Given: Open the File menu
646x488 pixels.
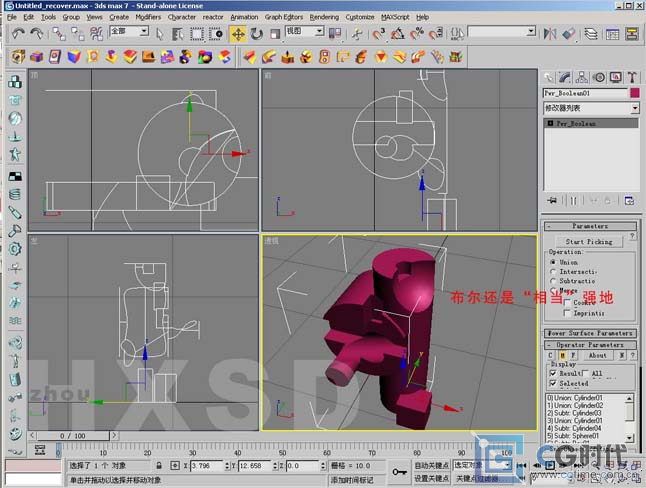Looking at the screenshot, I should pos(12,17).
